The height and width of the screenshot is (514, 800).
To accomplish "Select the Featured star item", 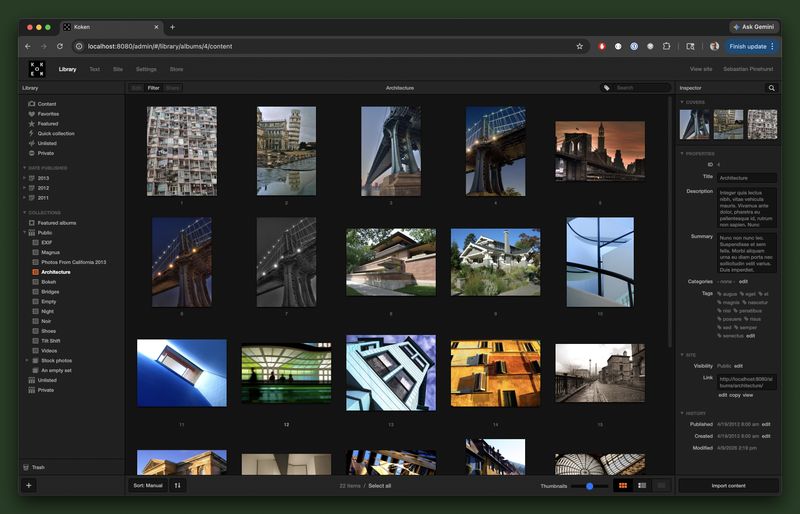I will pos(47,124).
